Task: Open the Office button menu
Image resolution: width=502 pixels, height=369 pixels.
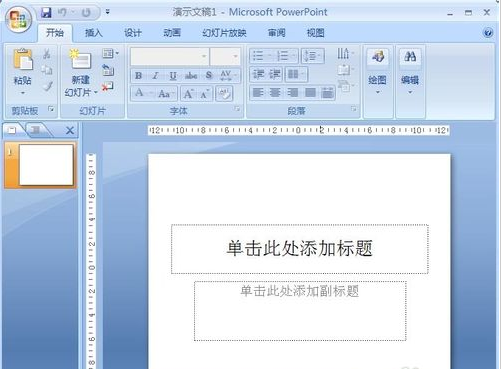Action: coord(18,18)
